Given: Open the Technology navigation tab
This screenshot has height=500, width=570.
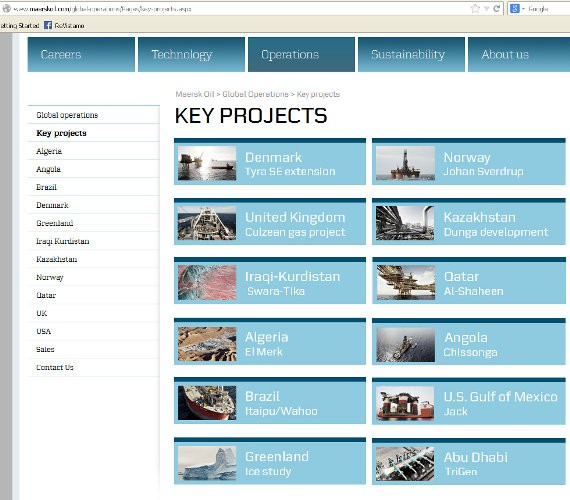Looking at the screenshot, I should click(x=191, y=55).
